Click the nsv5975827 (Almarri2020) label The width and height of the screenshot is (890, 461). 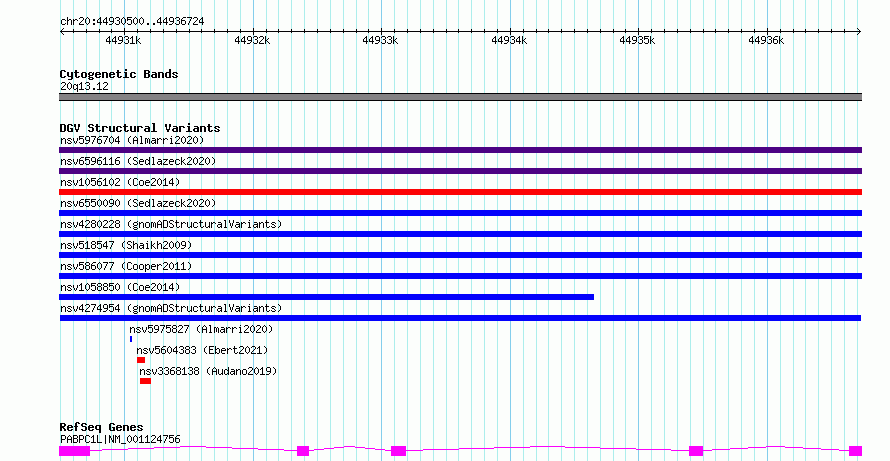(x=201, y=329)
